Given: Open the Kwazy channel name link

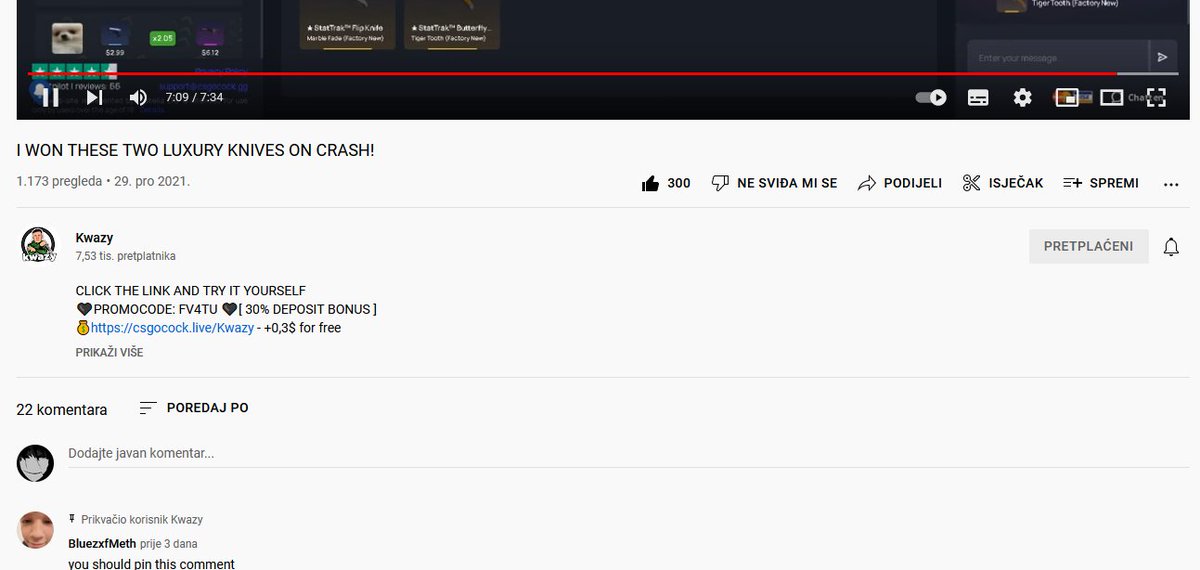Looking at the screenshot, I should (94, 238).
